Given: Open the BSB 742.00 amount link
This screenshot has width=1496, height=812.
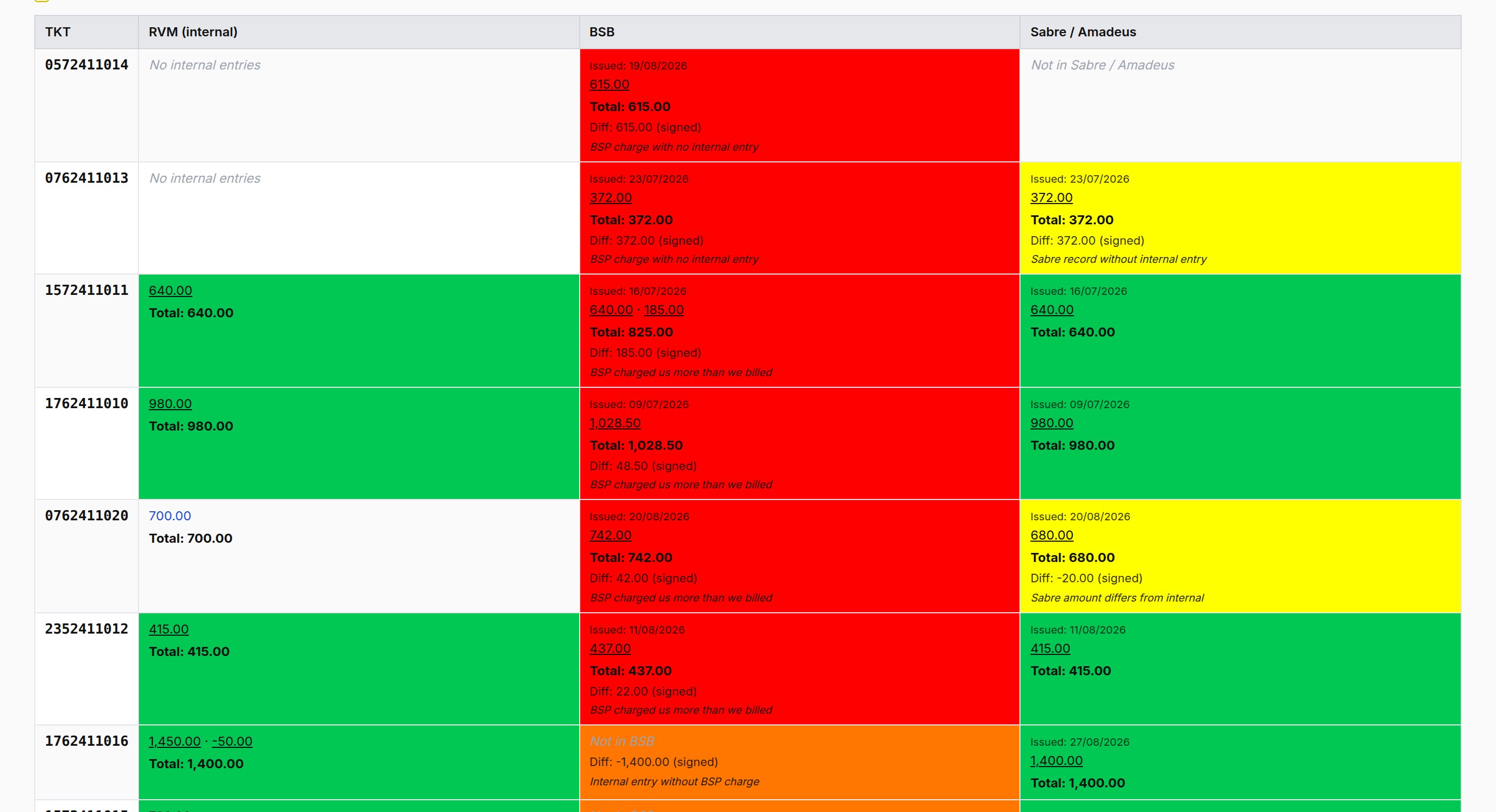Looking at the screenshot, I should 610,535.
